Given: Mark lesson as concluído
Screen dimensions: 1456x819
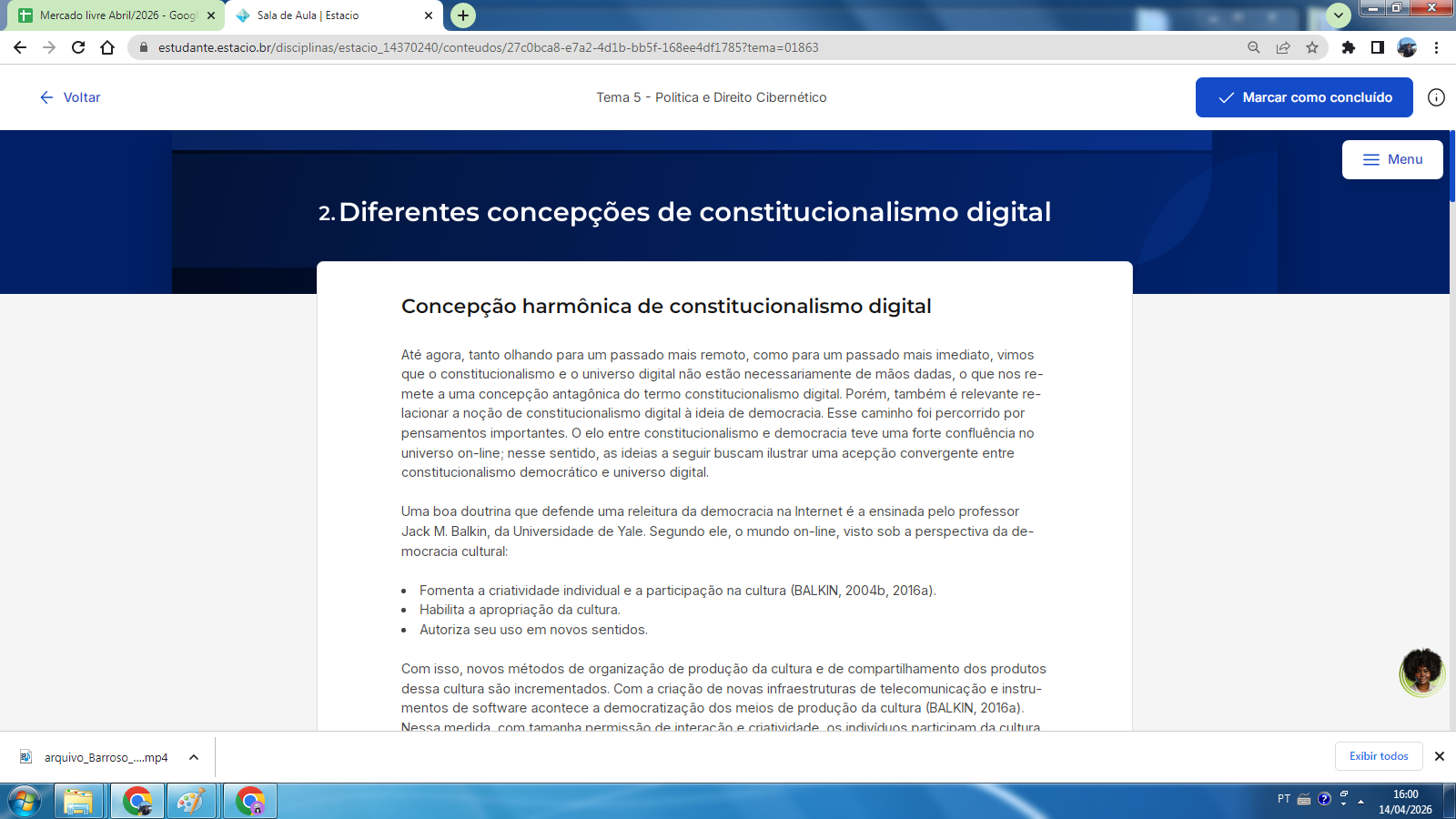Looking at the screenshot, I should pos(1303,97).
